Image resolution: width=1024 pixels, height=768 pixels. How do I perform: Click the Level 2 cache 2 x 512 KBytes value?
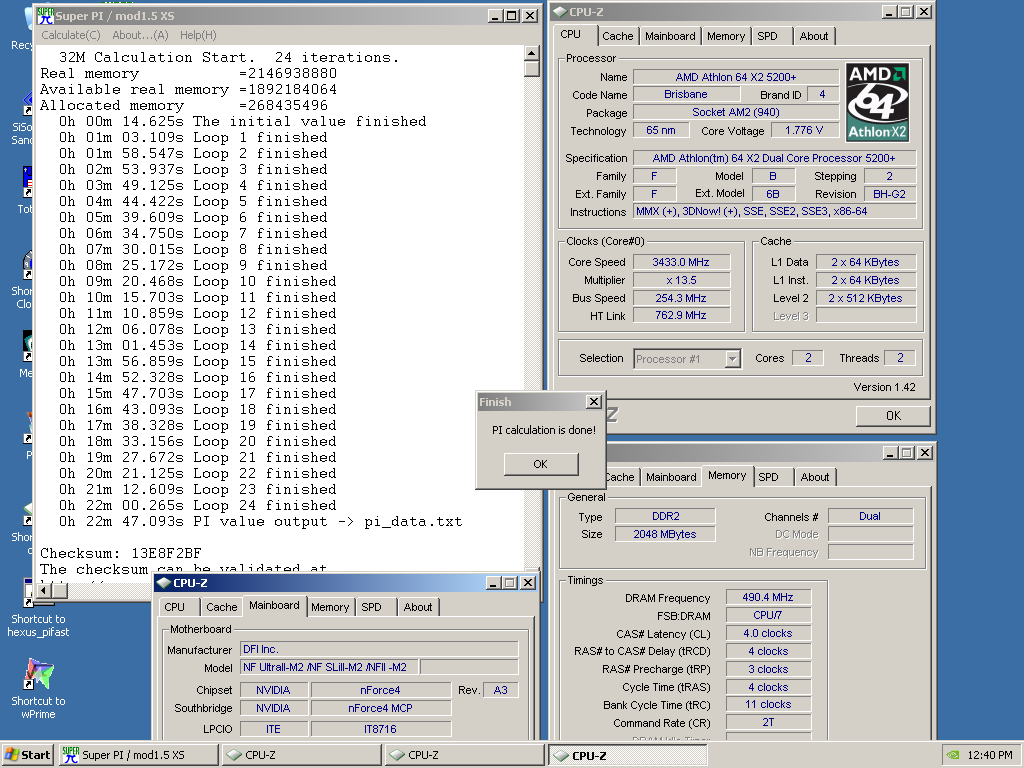[x=866, y=298]
